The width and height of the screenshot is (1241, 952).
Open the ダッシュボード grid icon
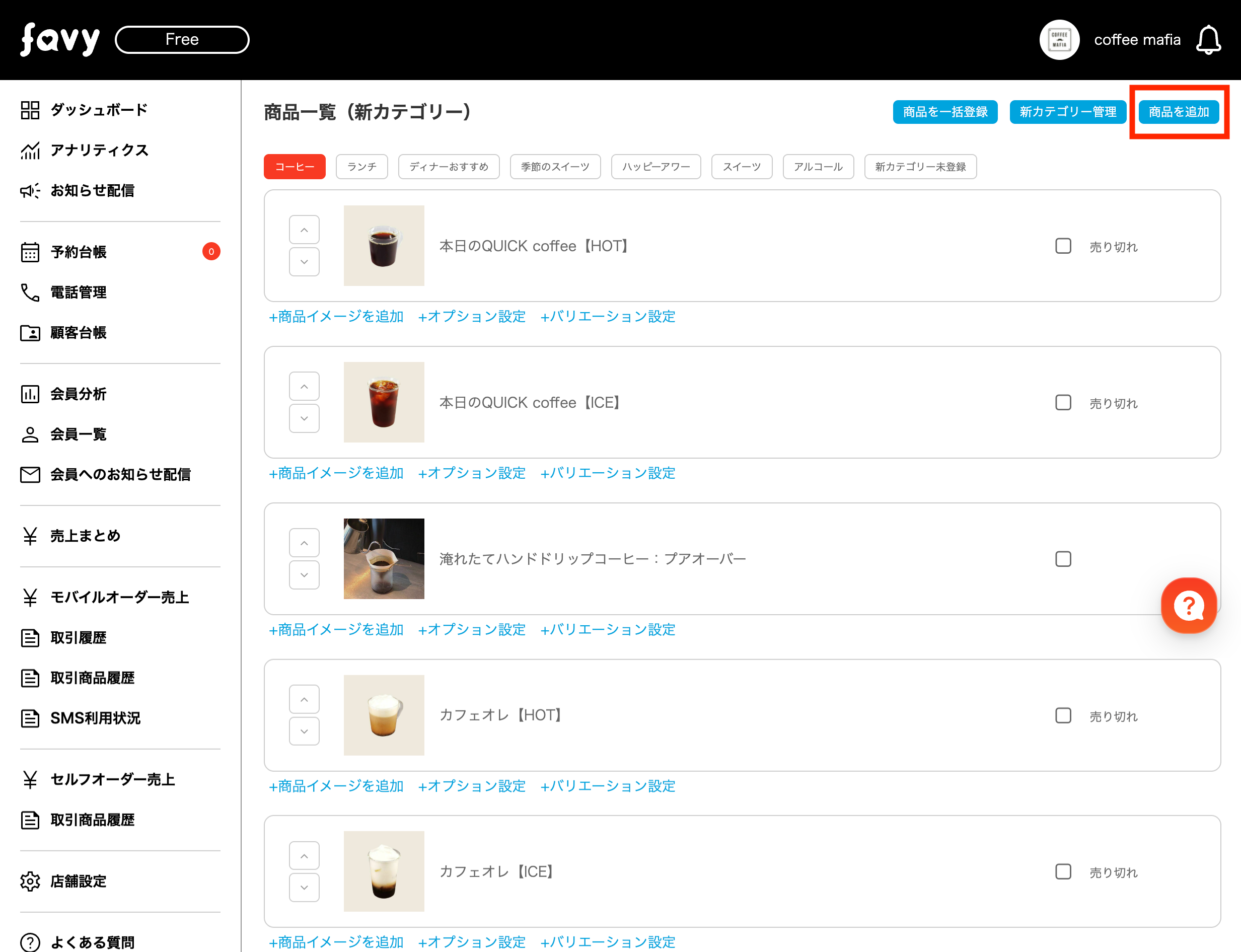[30, 110]
